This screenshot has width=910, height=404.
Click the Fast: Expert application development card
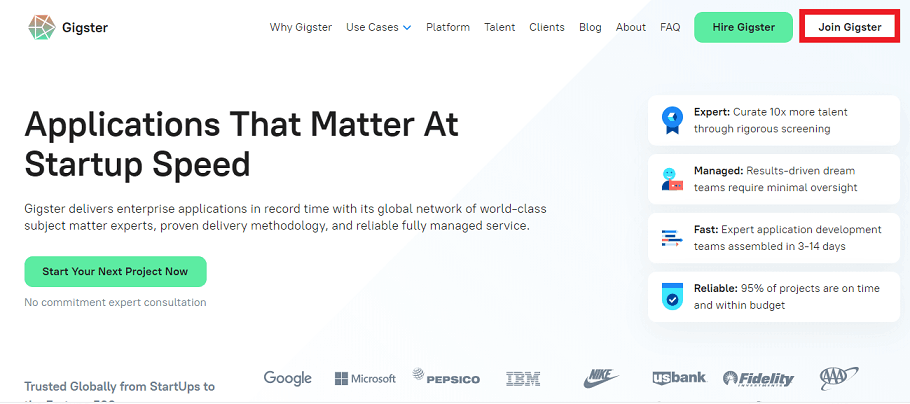774,238
